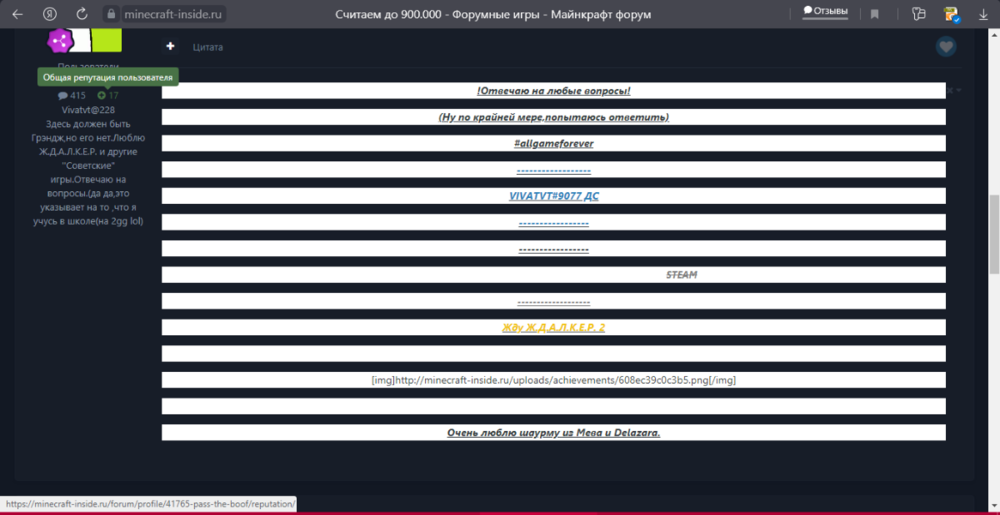Viewport: 1000px width, 515px height.
Task: Click the site lock security icon
Action: 111,14
